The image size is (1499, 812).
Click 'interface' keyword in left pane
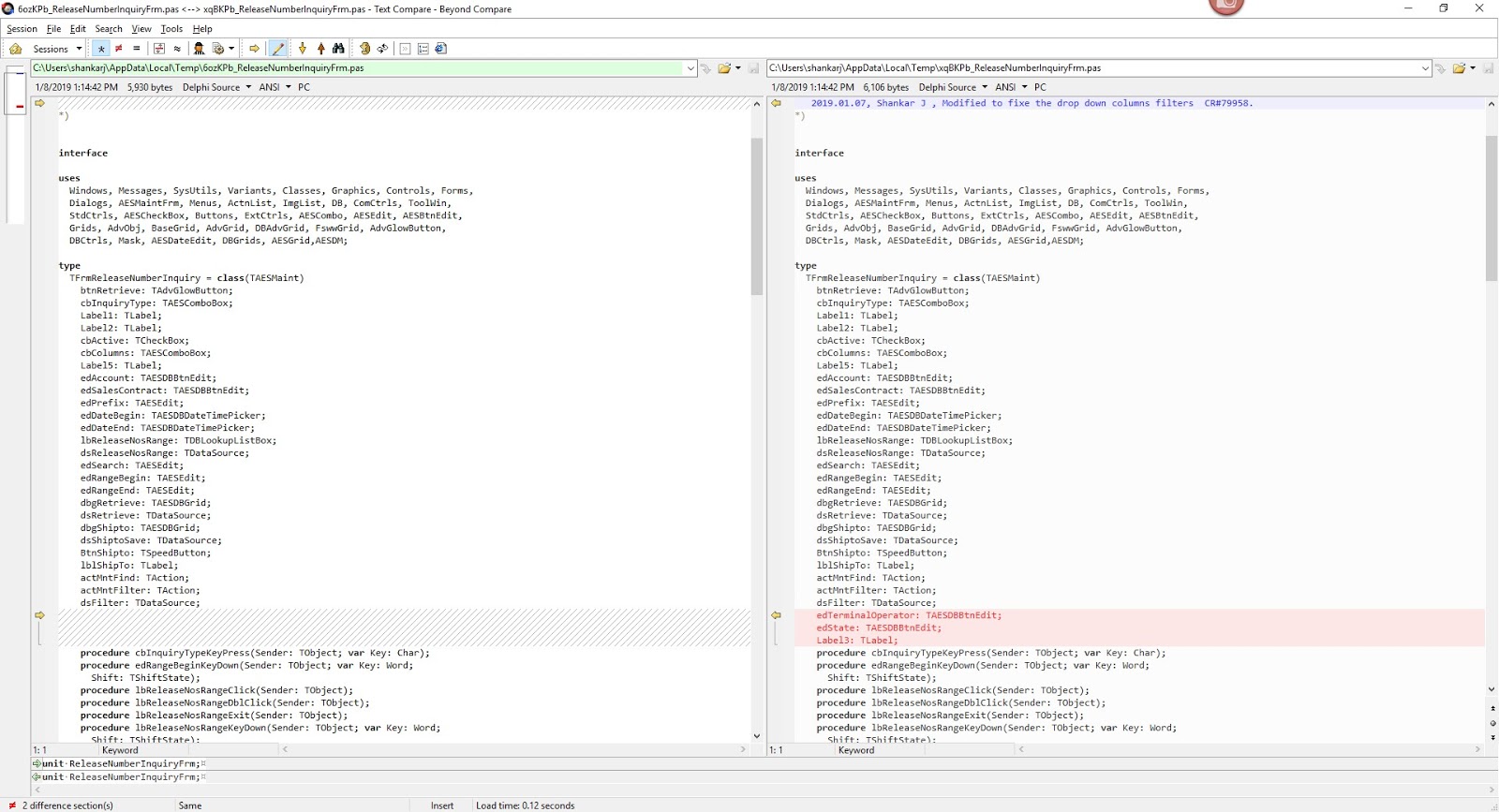click(x=83, y=153)
